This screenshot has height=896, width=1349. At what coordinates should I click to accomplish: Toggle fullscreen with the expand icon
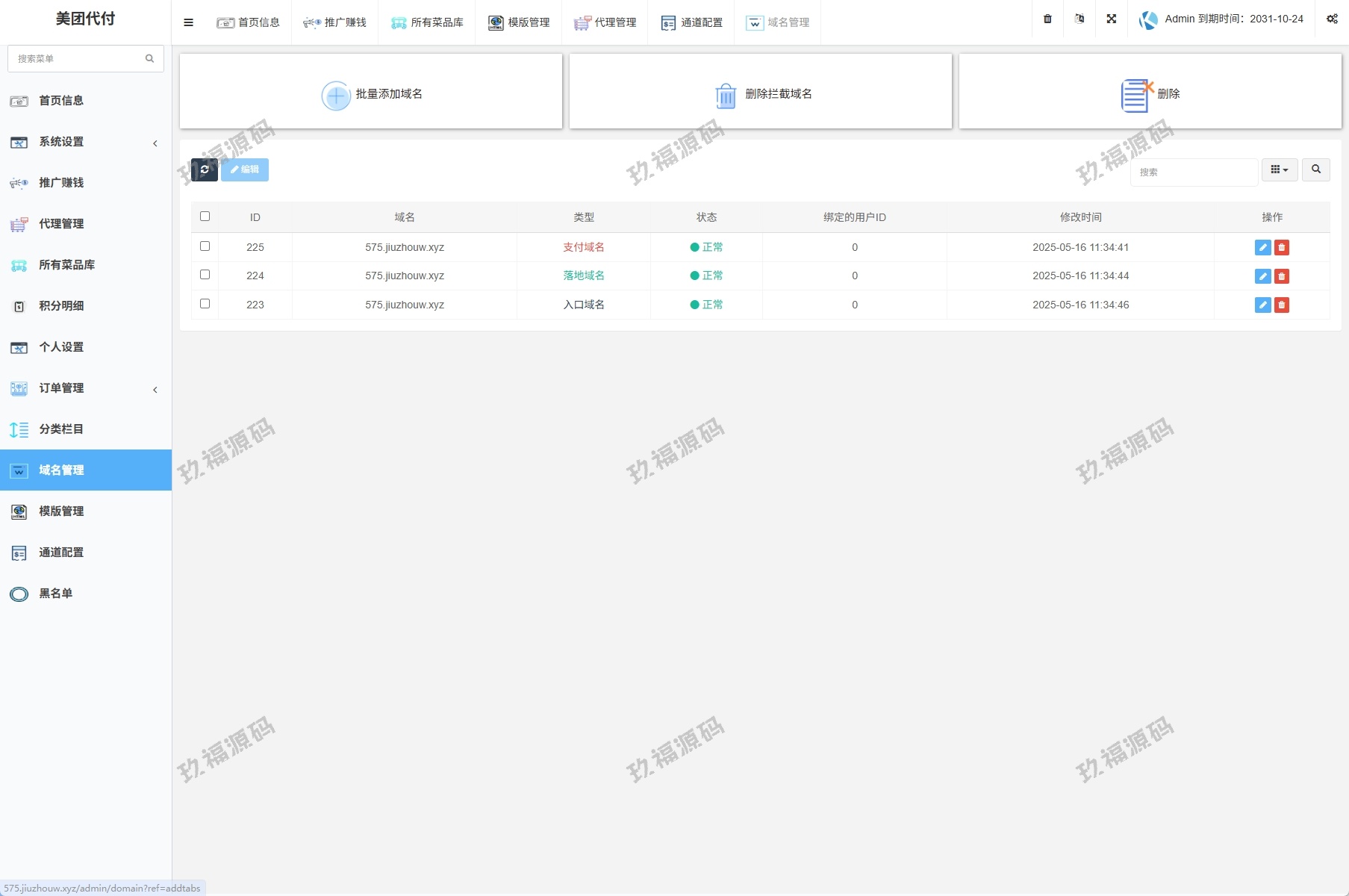(1111, 19)
